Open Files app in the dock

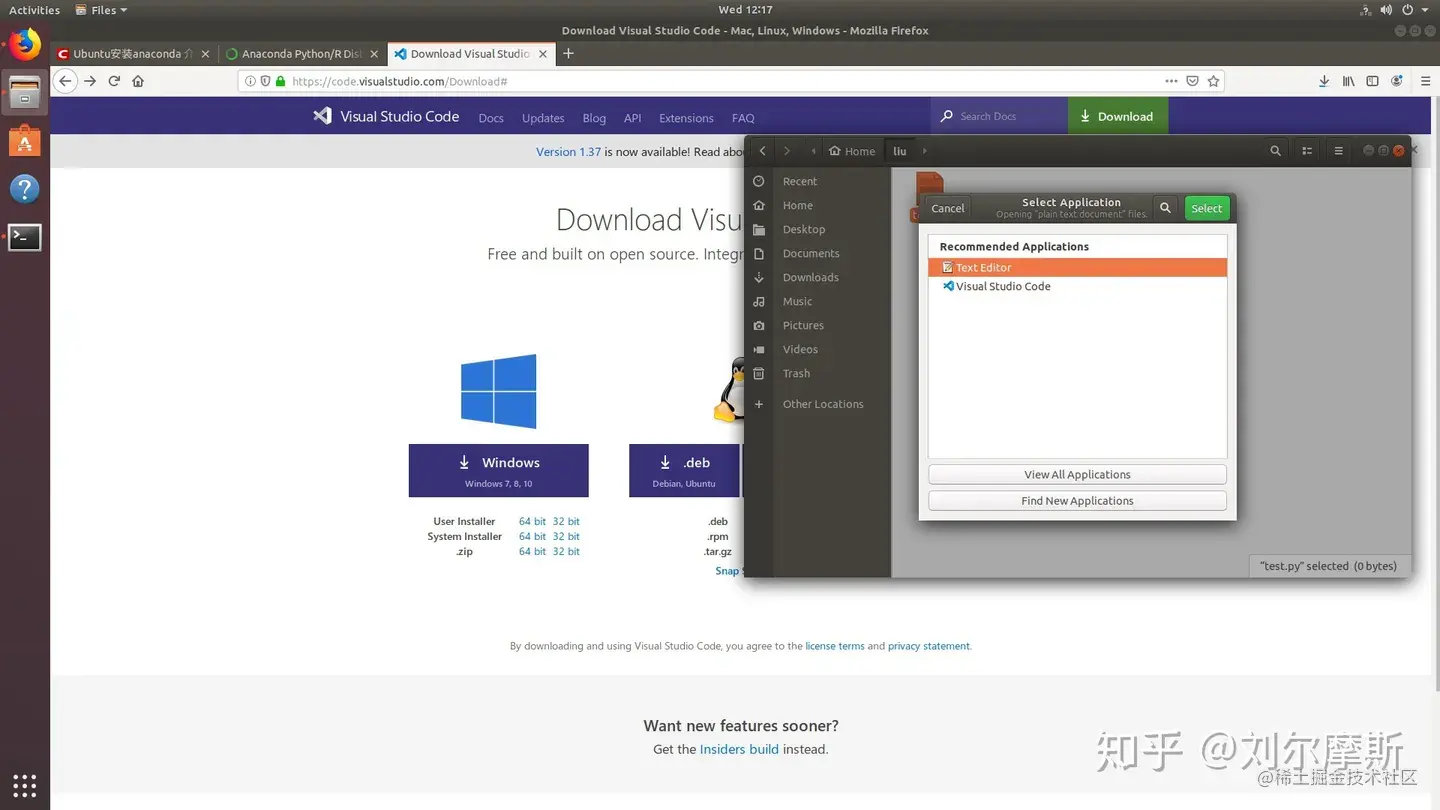tap(25, 93)
